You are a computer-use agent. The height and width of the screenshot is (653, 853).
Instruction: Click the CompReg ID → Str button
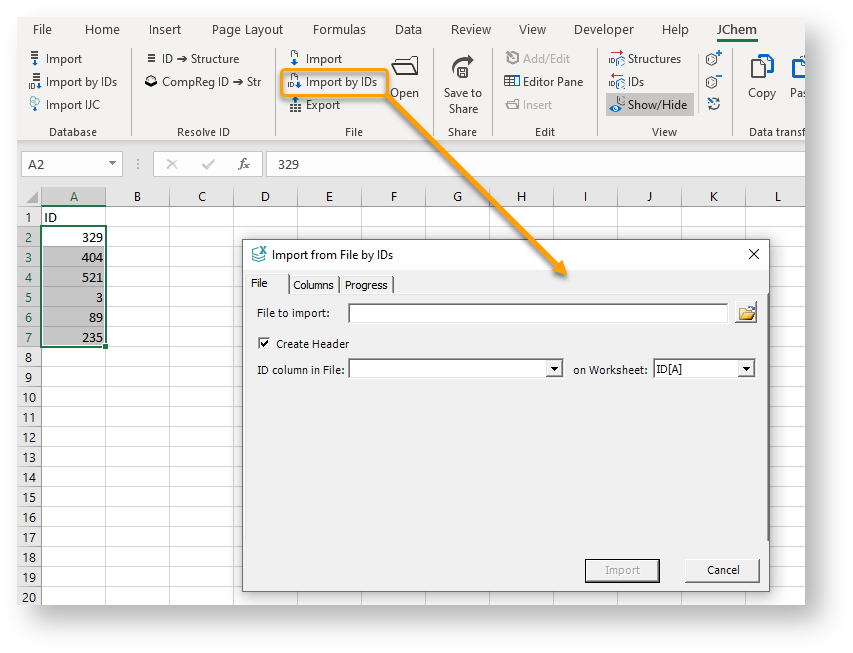point(203,82)
